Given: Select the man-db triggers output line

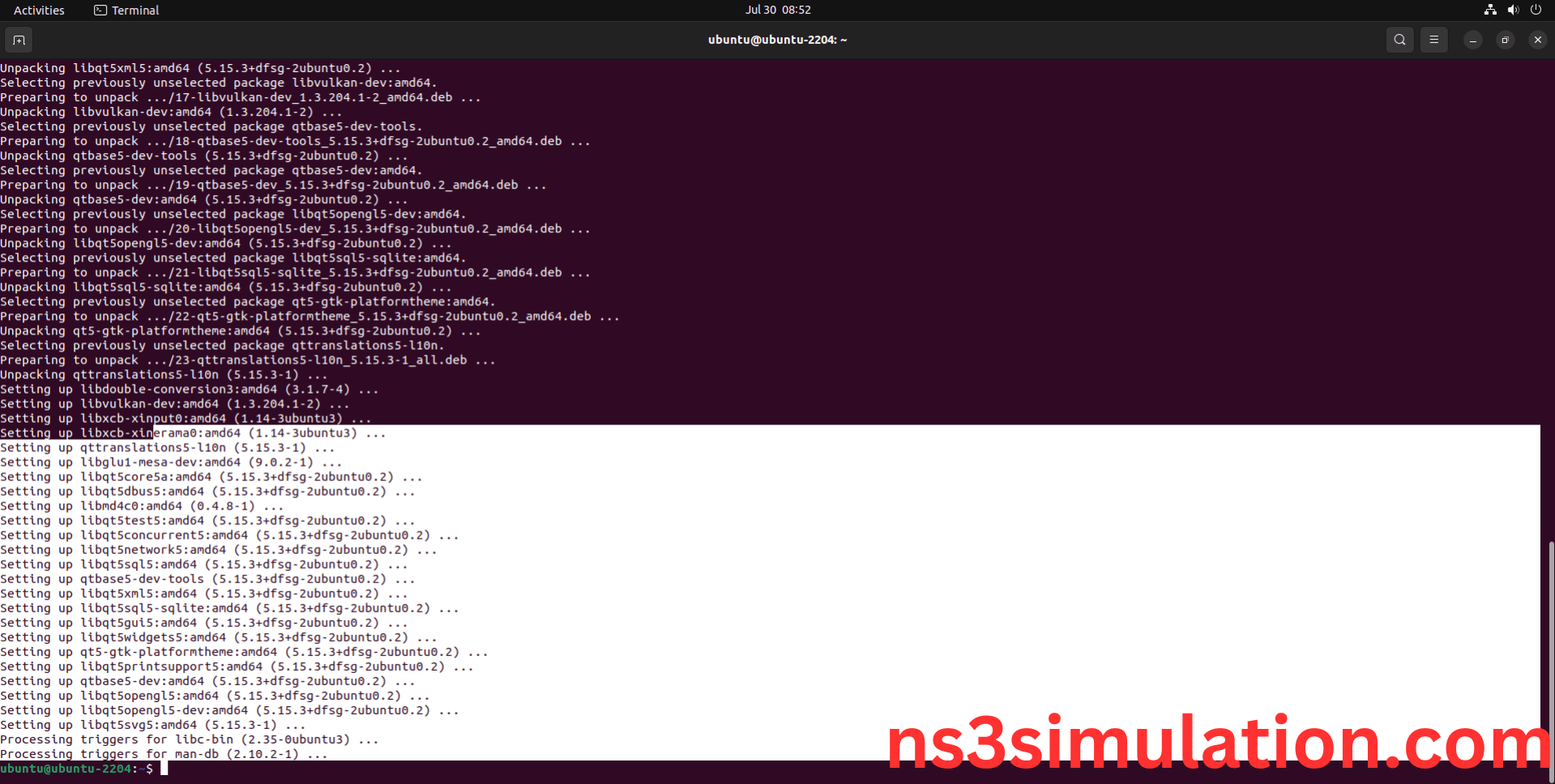Looking at the screenshot, I should point(162,753).
